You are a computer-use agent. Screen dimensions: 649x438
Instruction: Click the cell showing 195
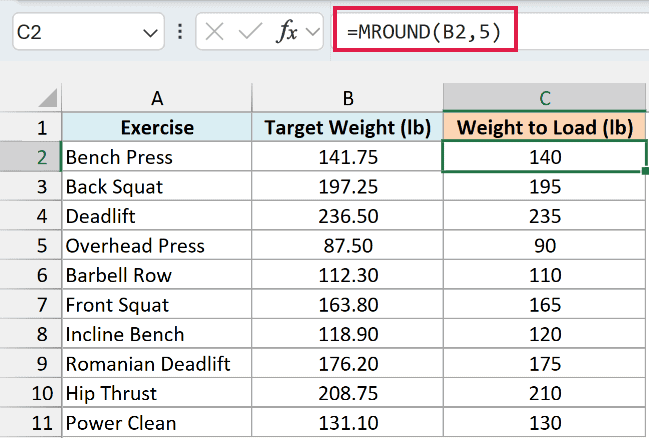[x=545, y=187]
